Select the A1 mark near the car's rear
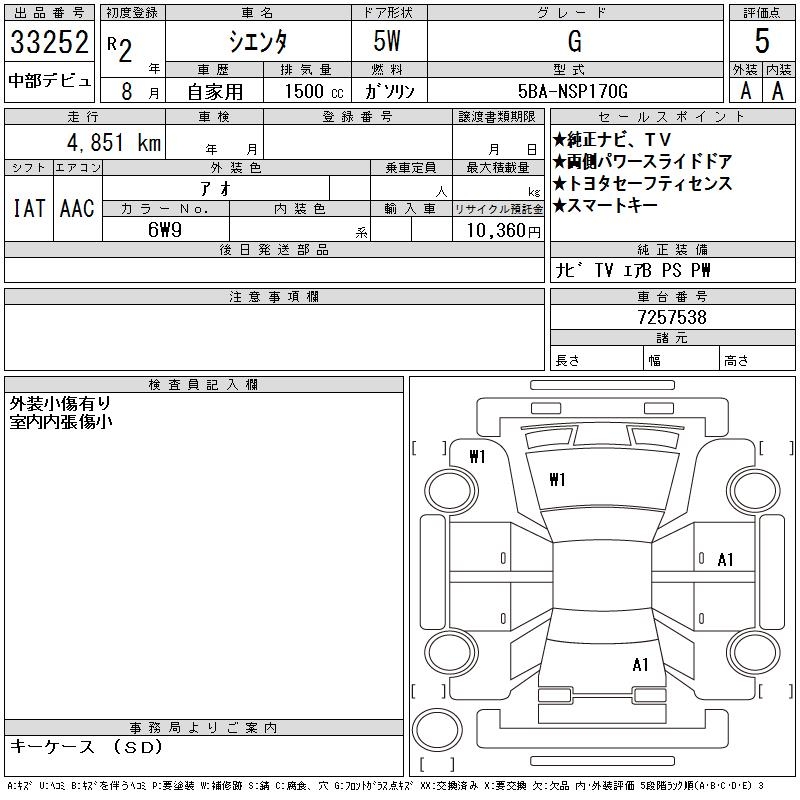The height and width of the screenshot is (800, 800). 640,664
